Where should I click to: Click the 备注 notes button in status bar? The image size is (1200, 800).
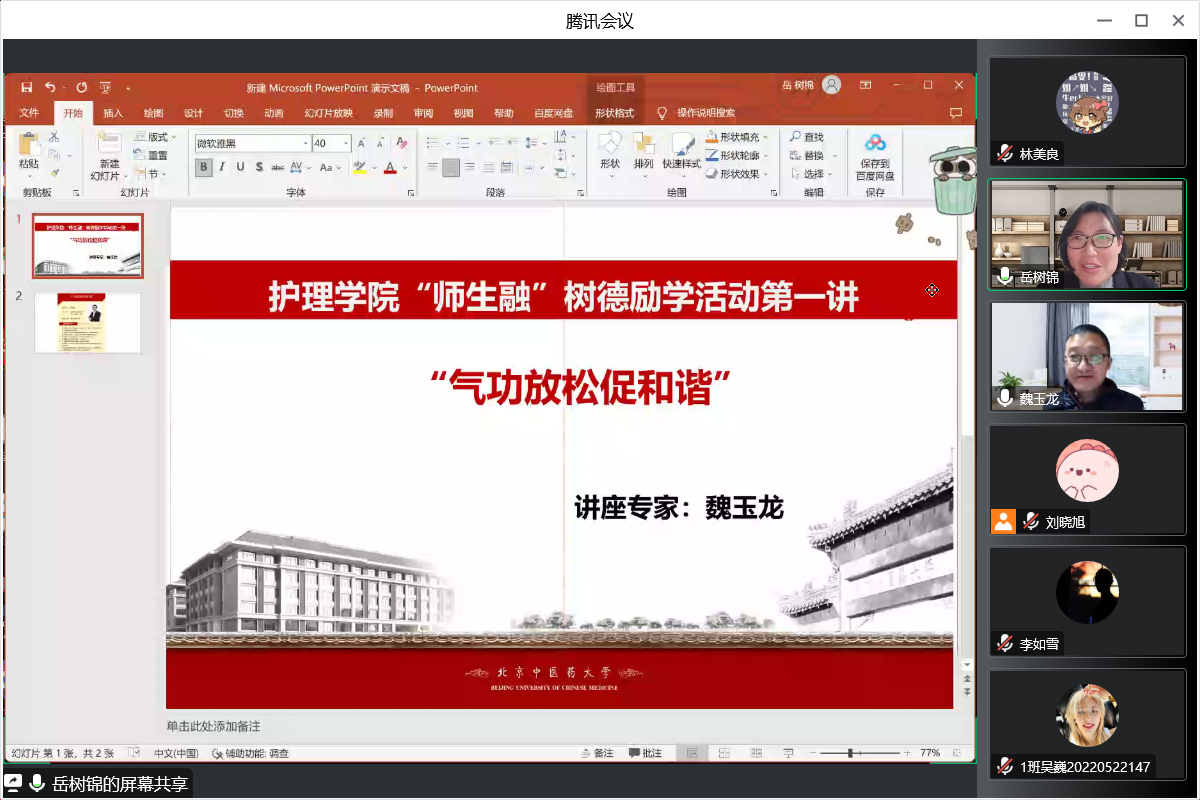point(597,753)
